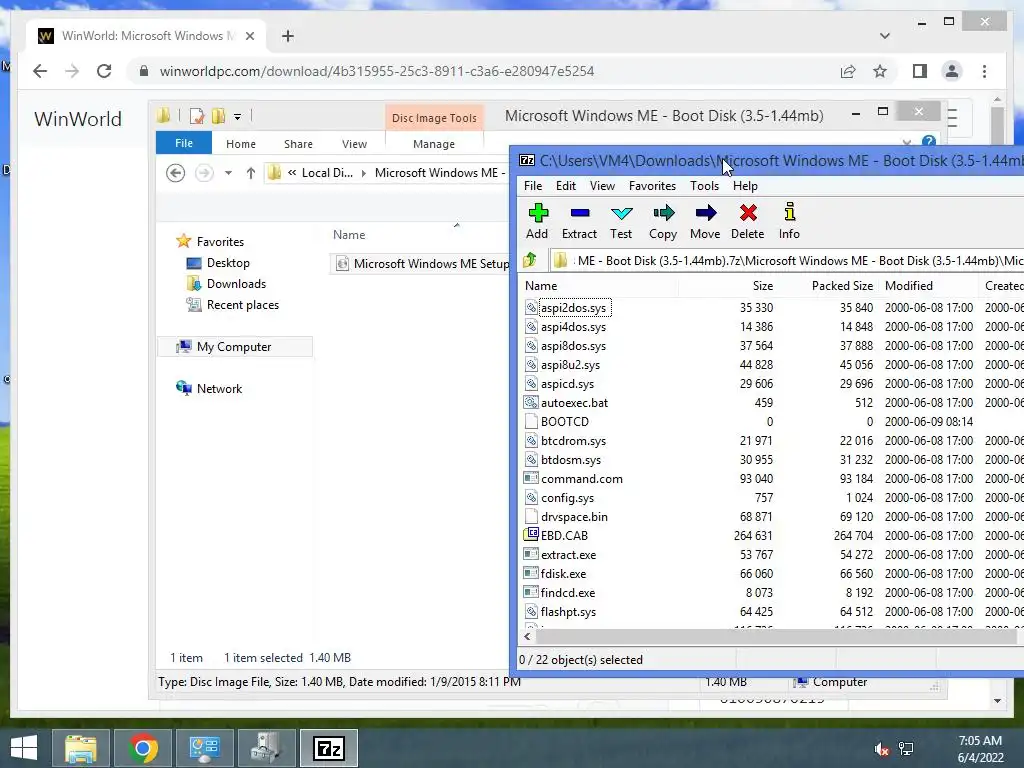The height and width of the screenshot is (768, 1024).
Task: Run Test on the archive in 7-Zip
Action: [x=621, y=221]
